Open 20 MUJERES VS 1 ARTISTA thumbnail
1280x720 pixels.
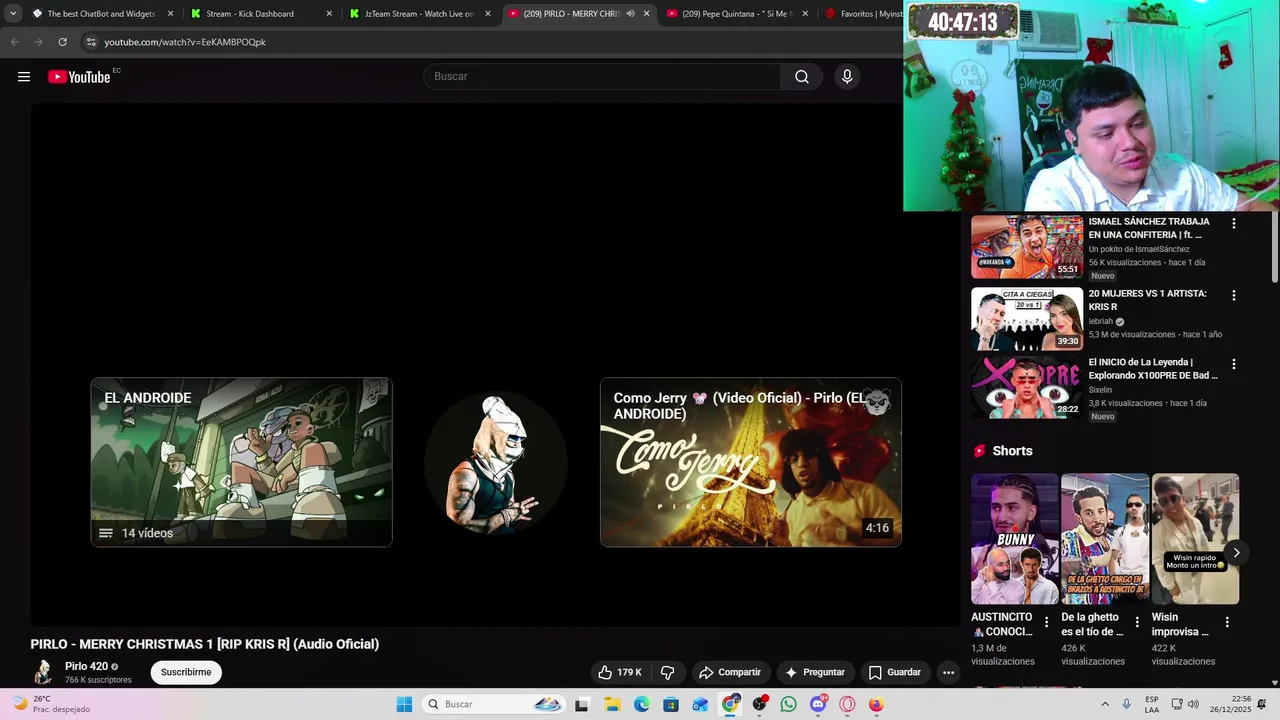pos(1027,318)
